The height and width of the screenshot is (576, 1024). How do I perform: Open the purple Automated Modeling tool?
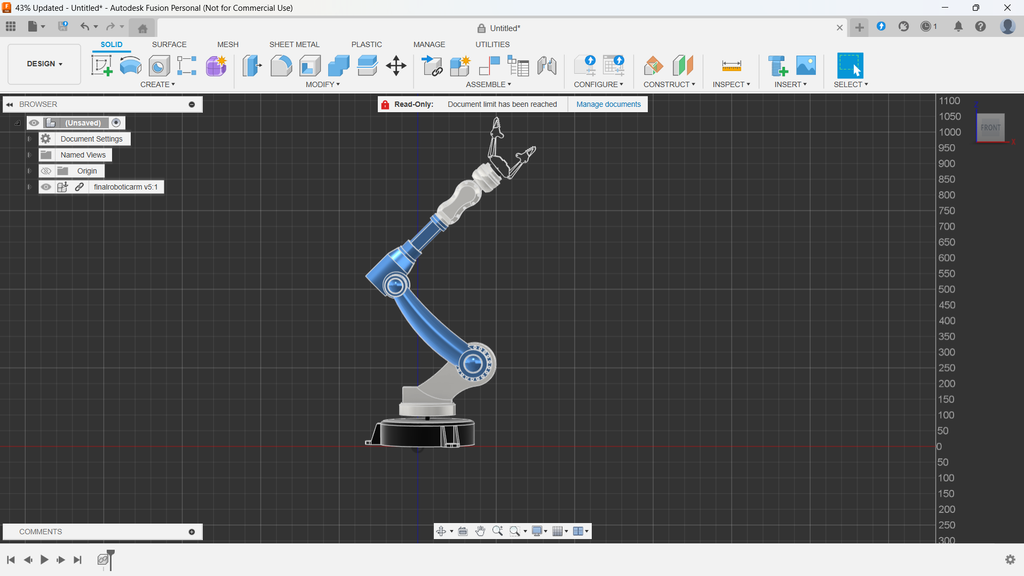[216, 65]
